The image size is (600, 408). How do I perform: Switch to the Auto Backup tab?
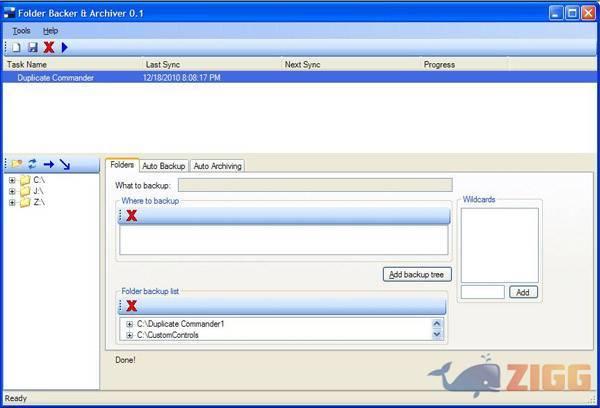coord(164,166)
